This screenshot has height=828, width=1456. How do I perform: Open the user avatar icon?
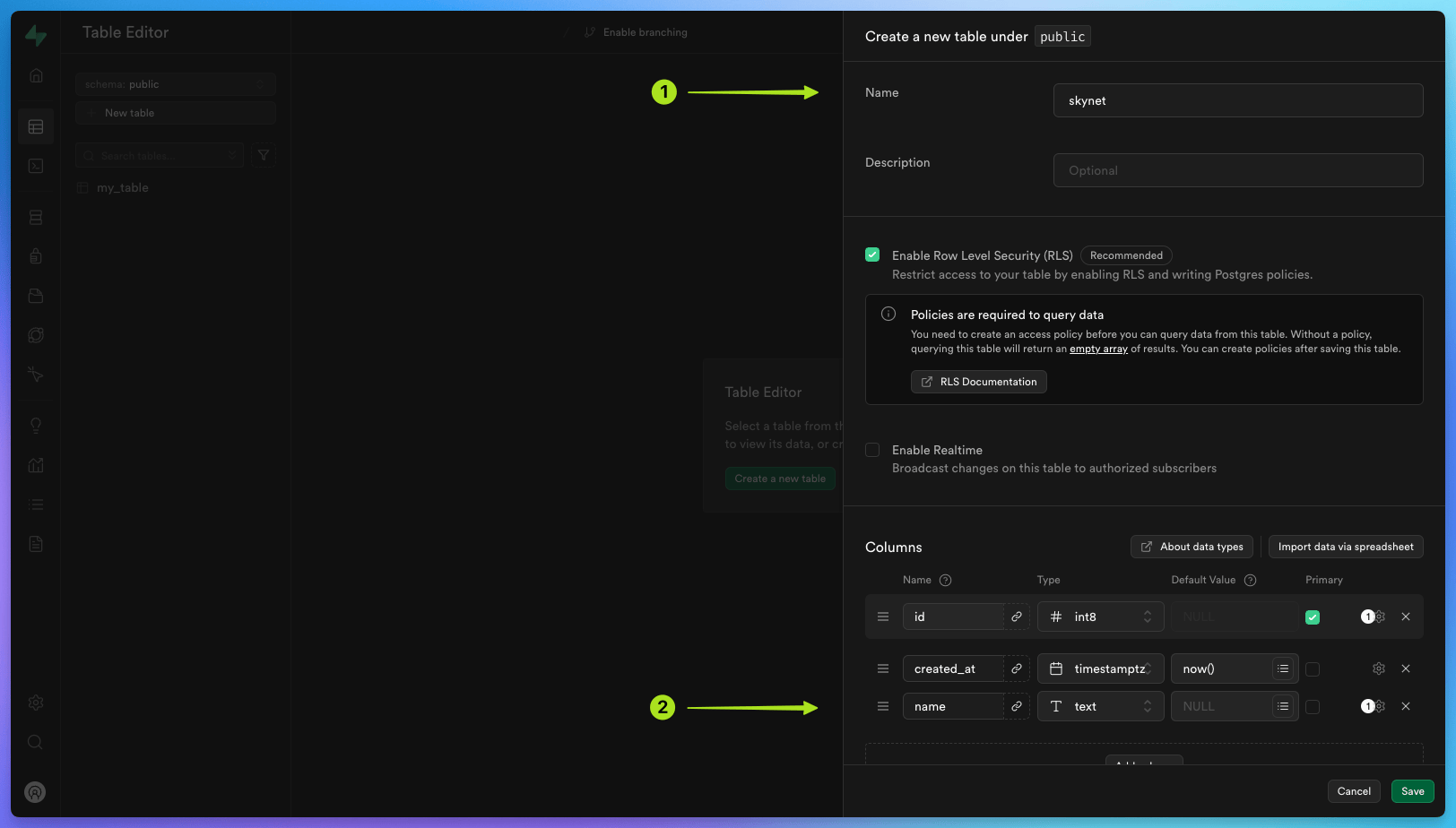35,792
